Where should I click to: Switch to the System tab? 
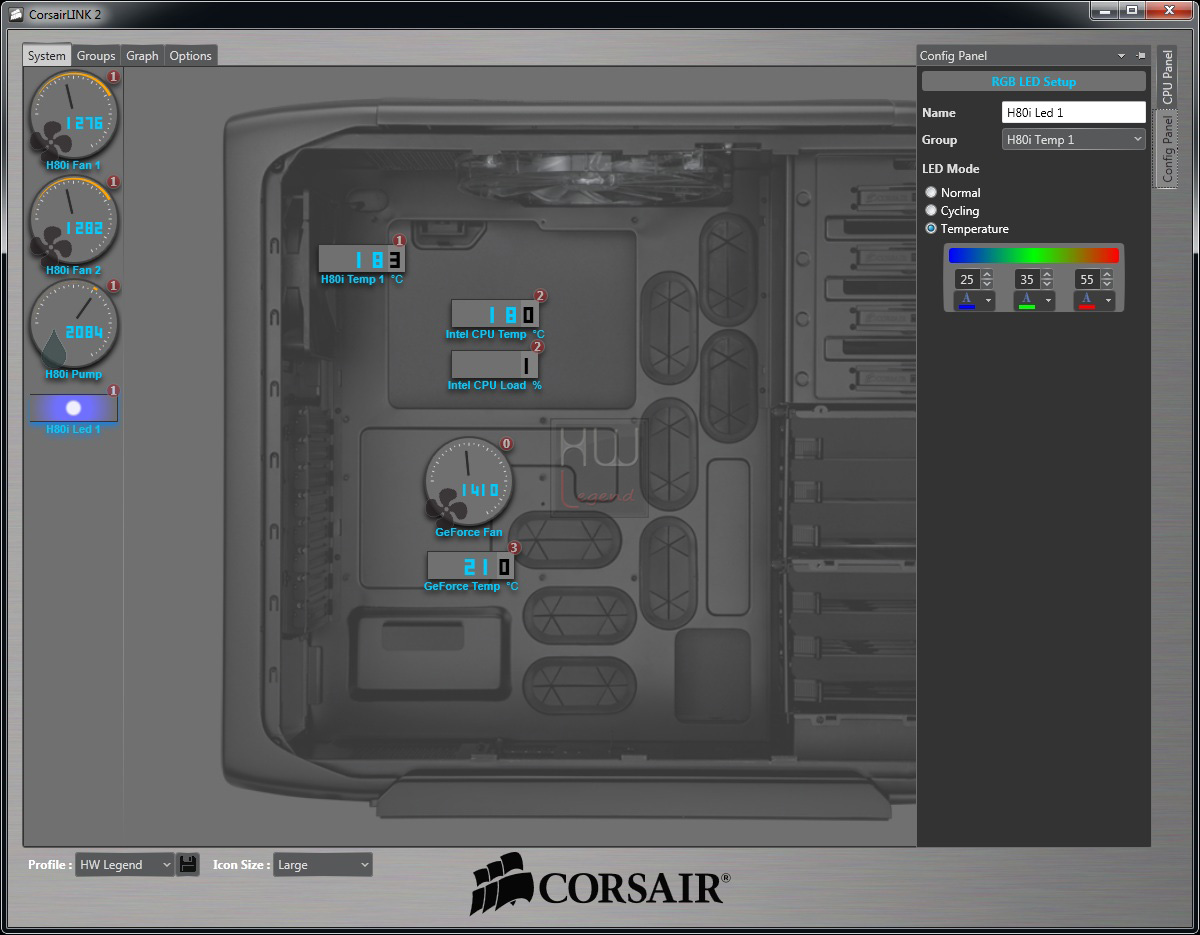click(47, 56)
